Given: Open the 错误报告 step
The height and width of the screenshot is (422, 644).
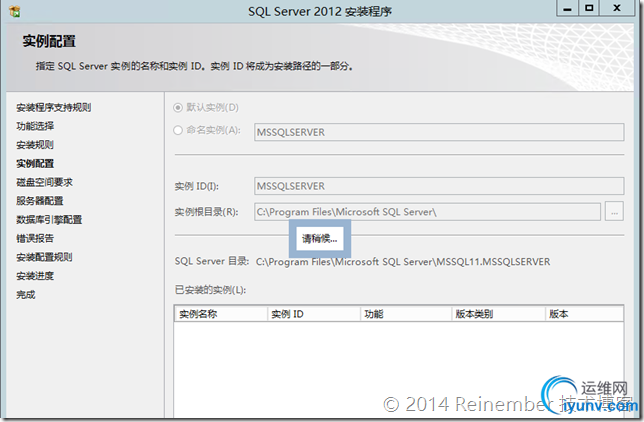Looking at the screenshot, I should [x=35, y=238].
